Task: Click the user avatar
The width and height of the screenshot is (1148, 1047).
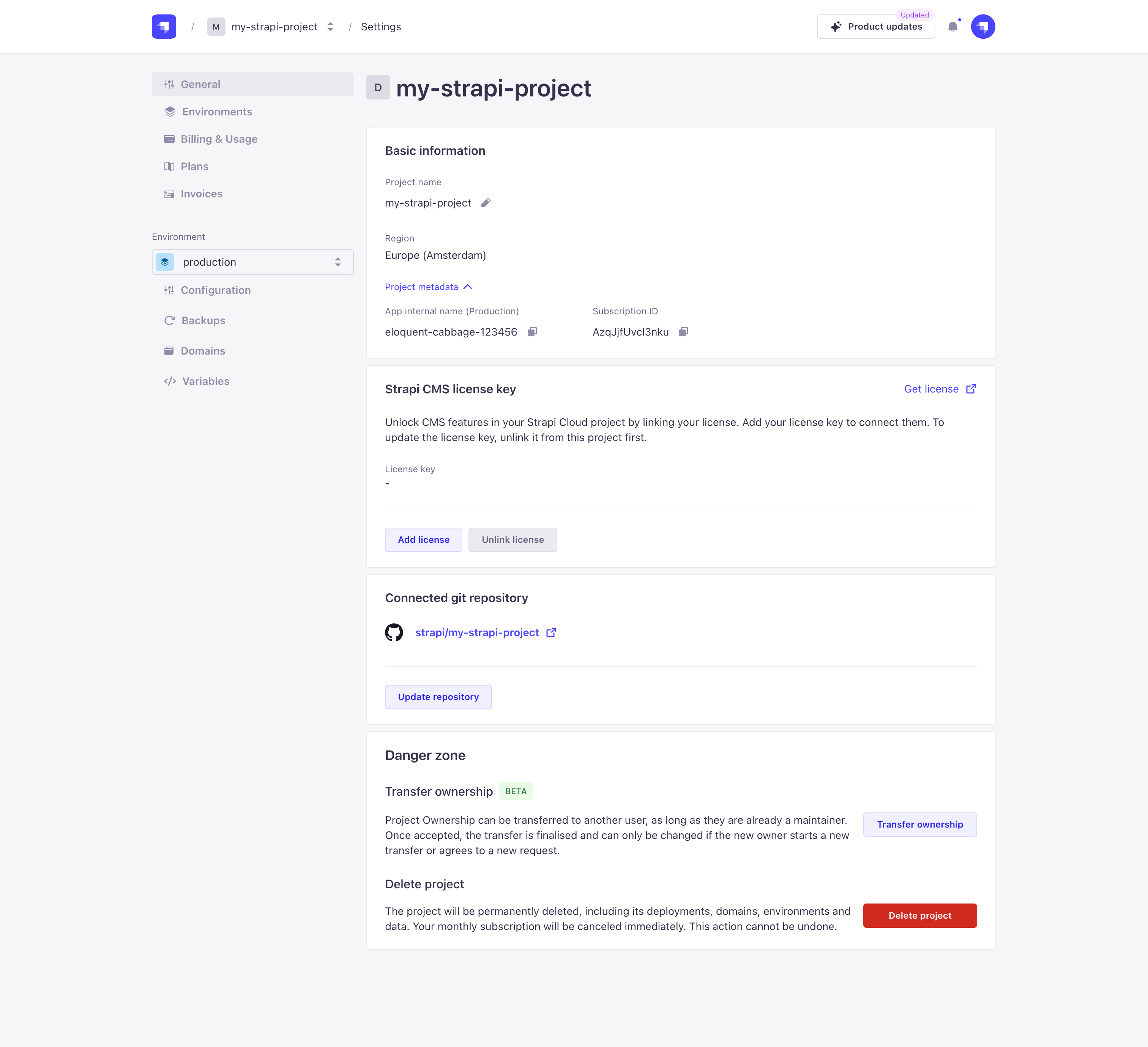Action: [983, 26]
